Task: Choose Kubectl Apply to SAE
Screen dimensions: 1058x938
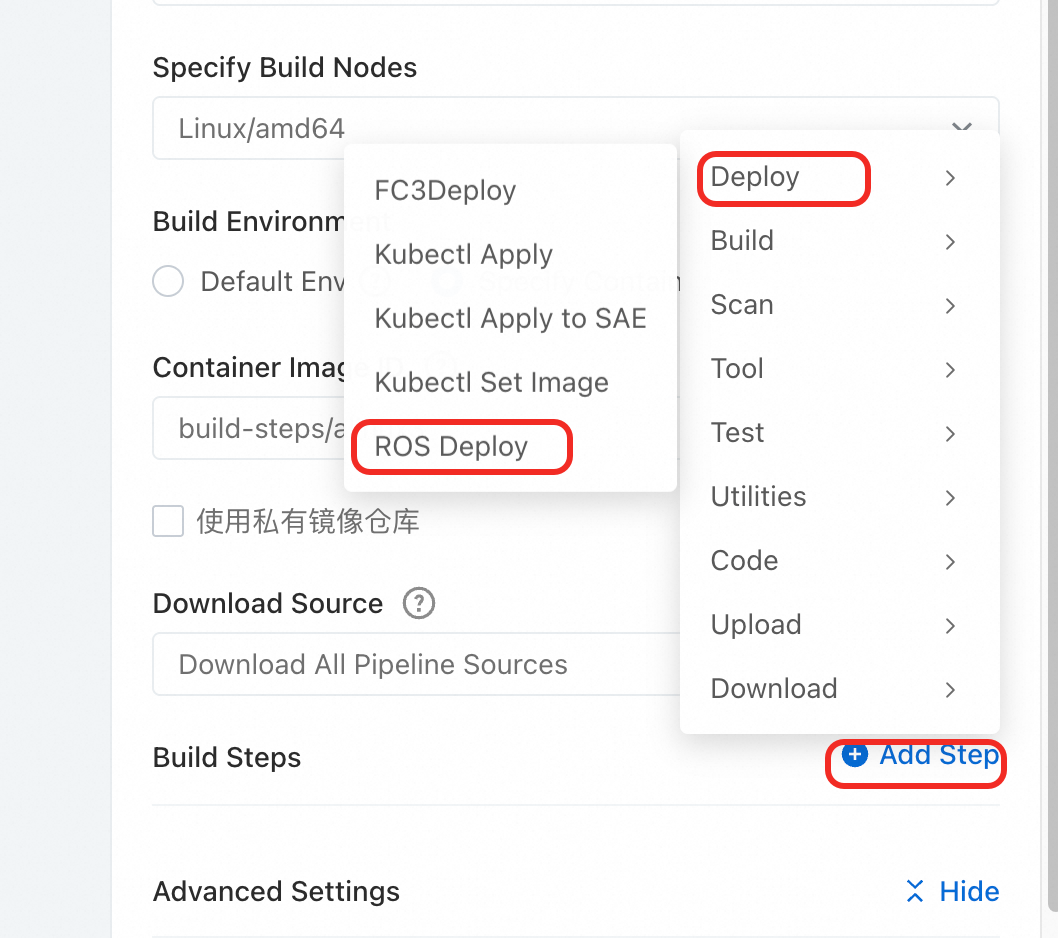Action: tap(510, 318)
